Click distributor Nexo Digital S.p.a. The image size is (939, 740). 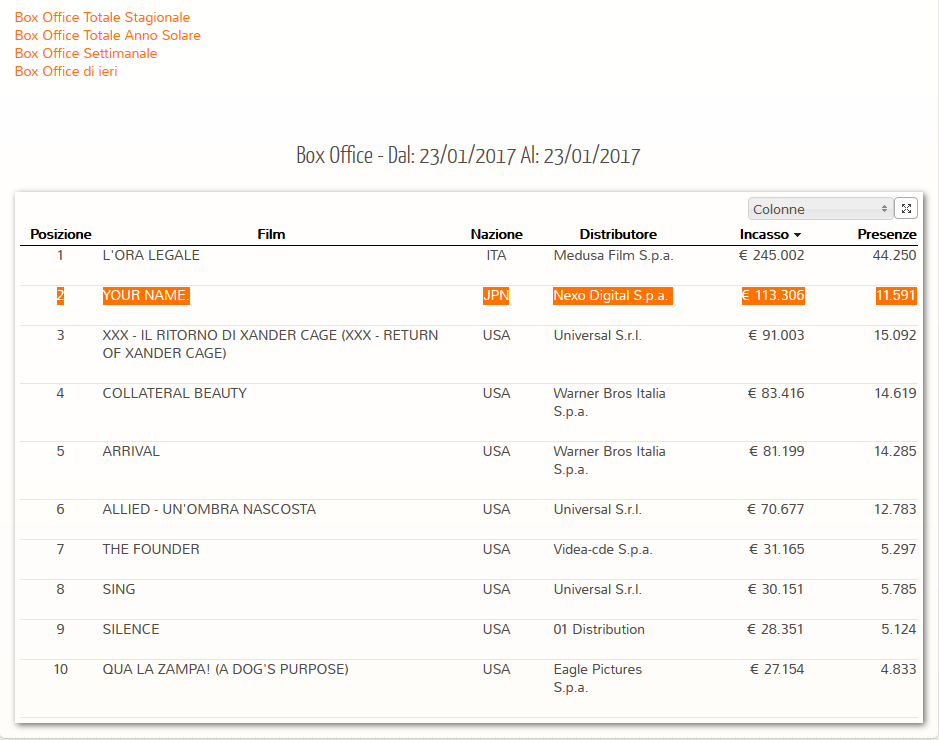[x=613, y=295]
